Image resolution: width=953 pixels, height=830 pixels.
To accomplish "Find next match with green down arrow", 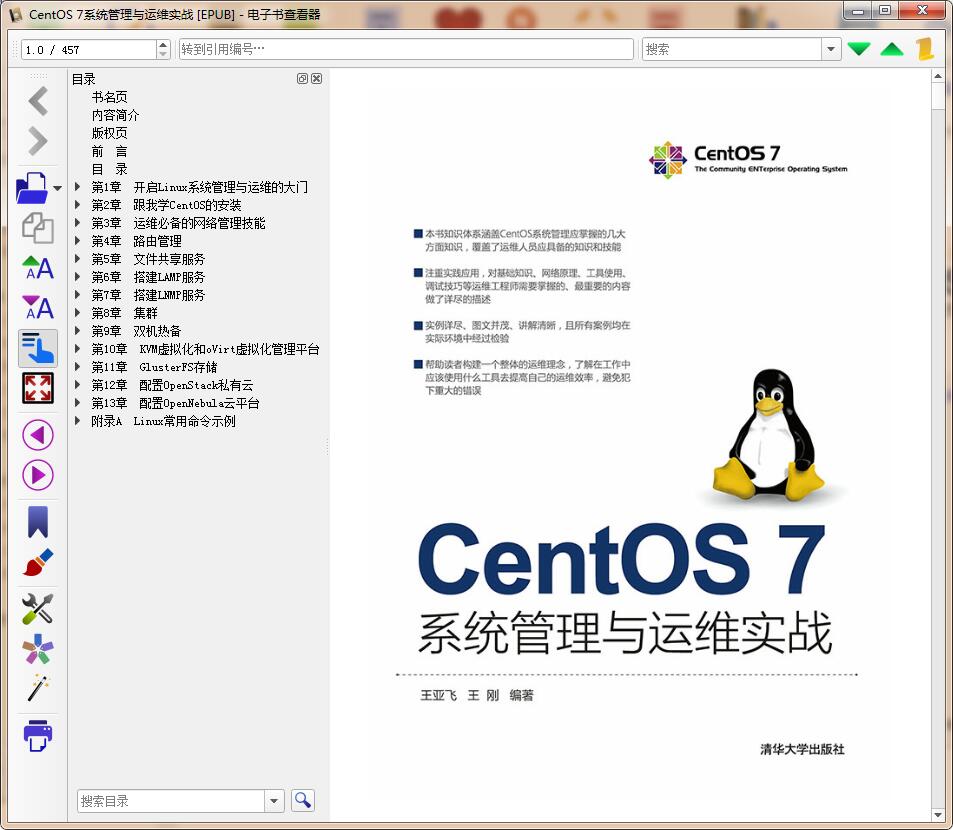I will (x=859, y=49).
